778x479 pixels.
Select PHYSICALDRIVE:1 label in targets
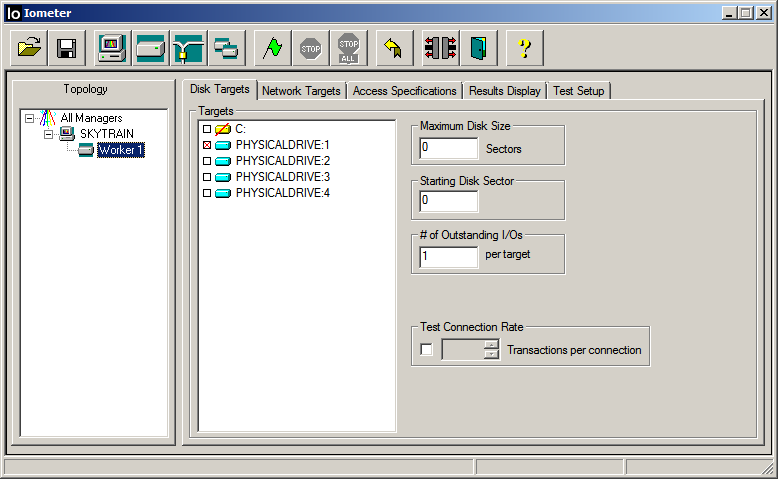tap(283, 145)
